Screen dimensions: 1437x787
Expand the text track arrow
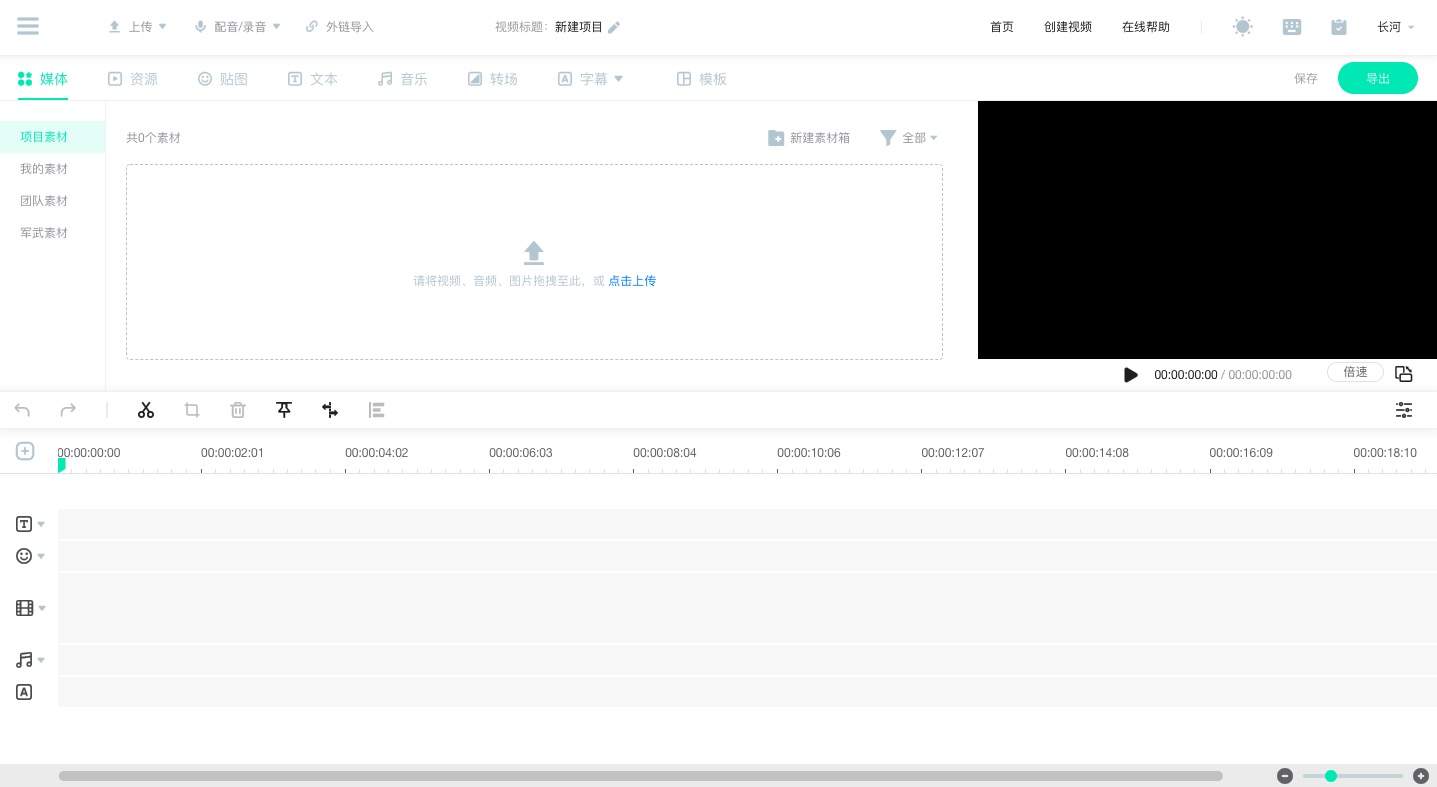point(41,524)
